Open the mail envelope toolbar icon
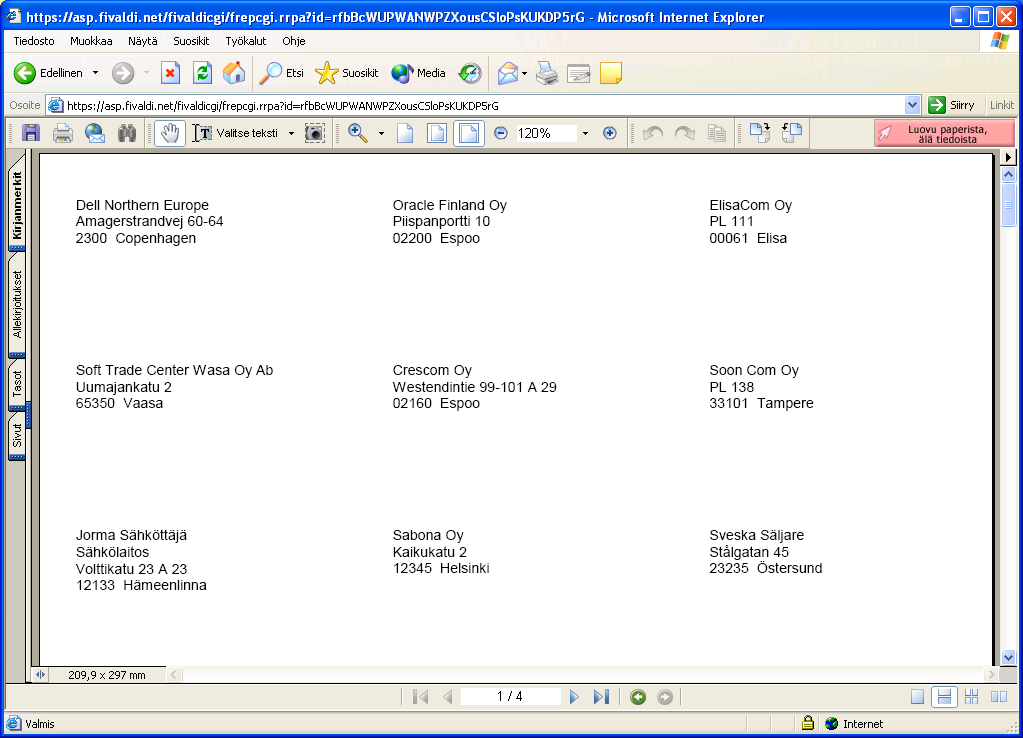1023x738 pixels. click(508, 73)
